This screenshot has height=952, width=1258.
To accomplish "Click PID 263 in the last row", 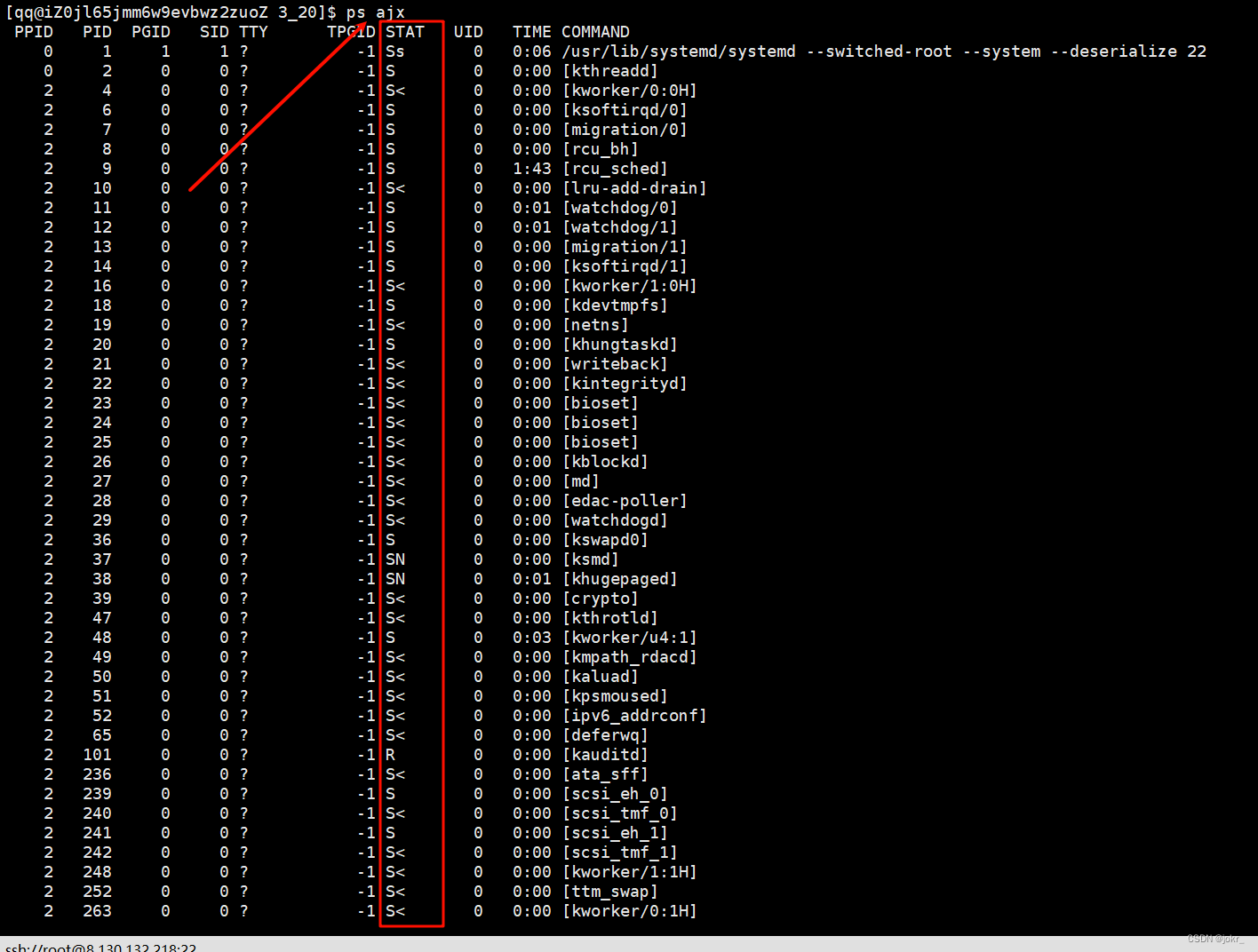I will tap(98, 911).
